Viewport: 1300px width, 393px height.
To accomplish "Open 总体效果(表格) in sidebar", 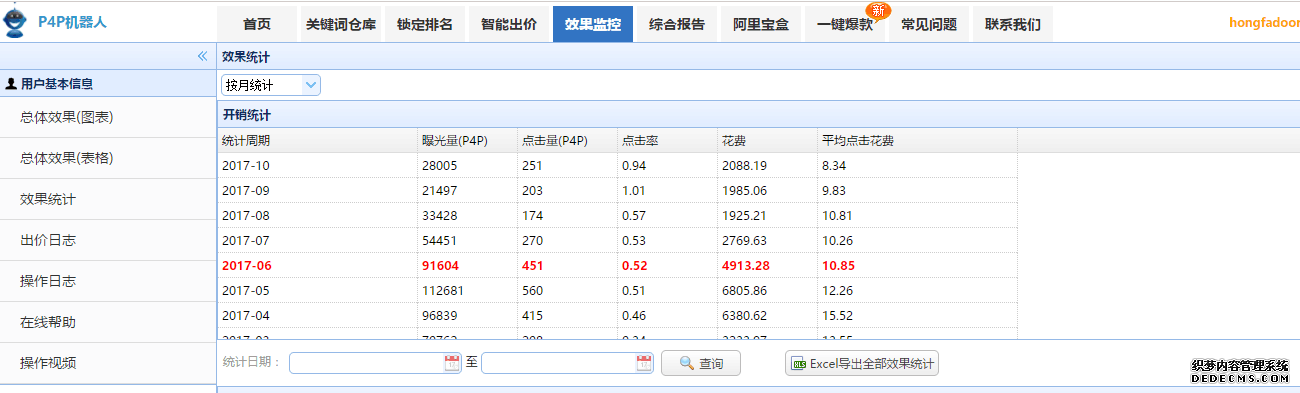I will (108, 158).
